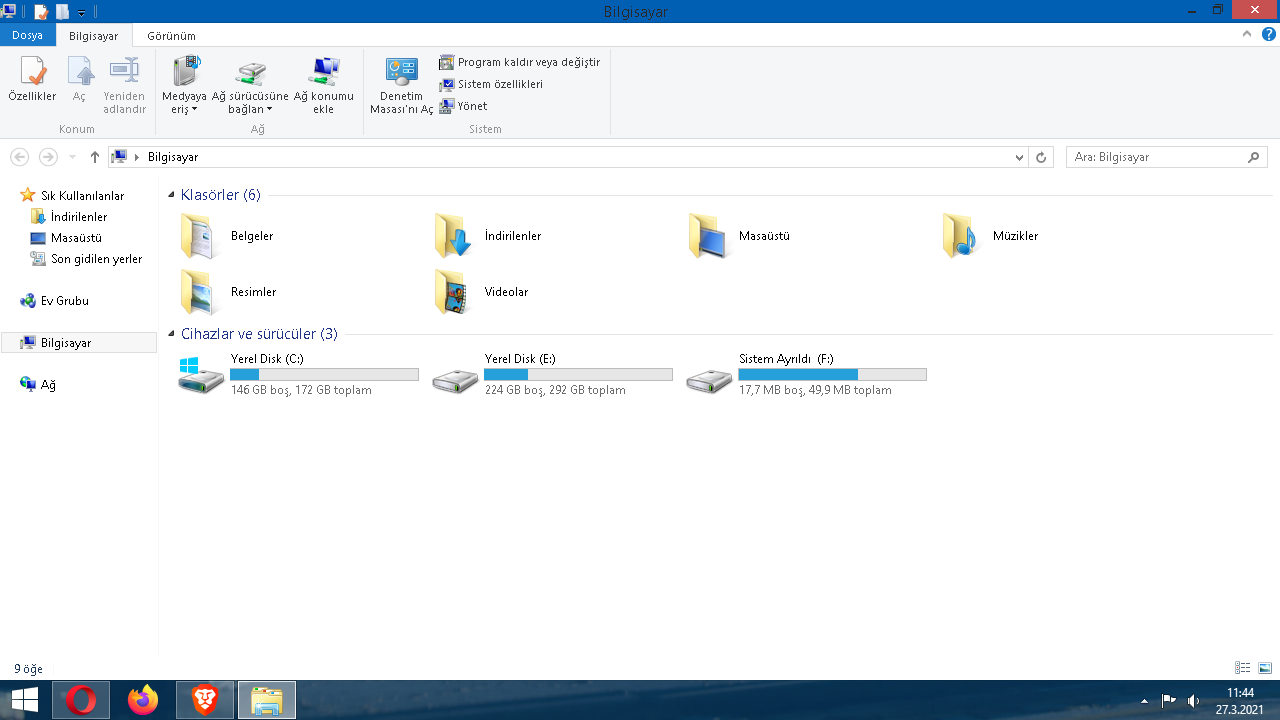Show hidden tray icons arrow
The image size is (1280, 720).
point(1144,701)
